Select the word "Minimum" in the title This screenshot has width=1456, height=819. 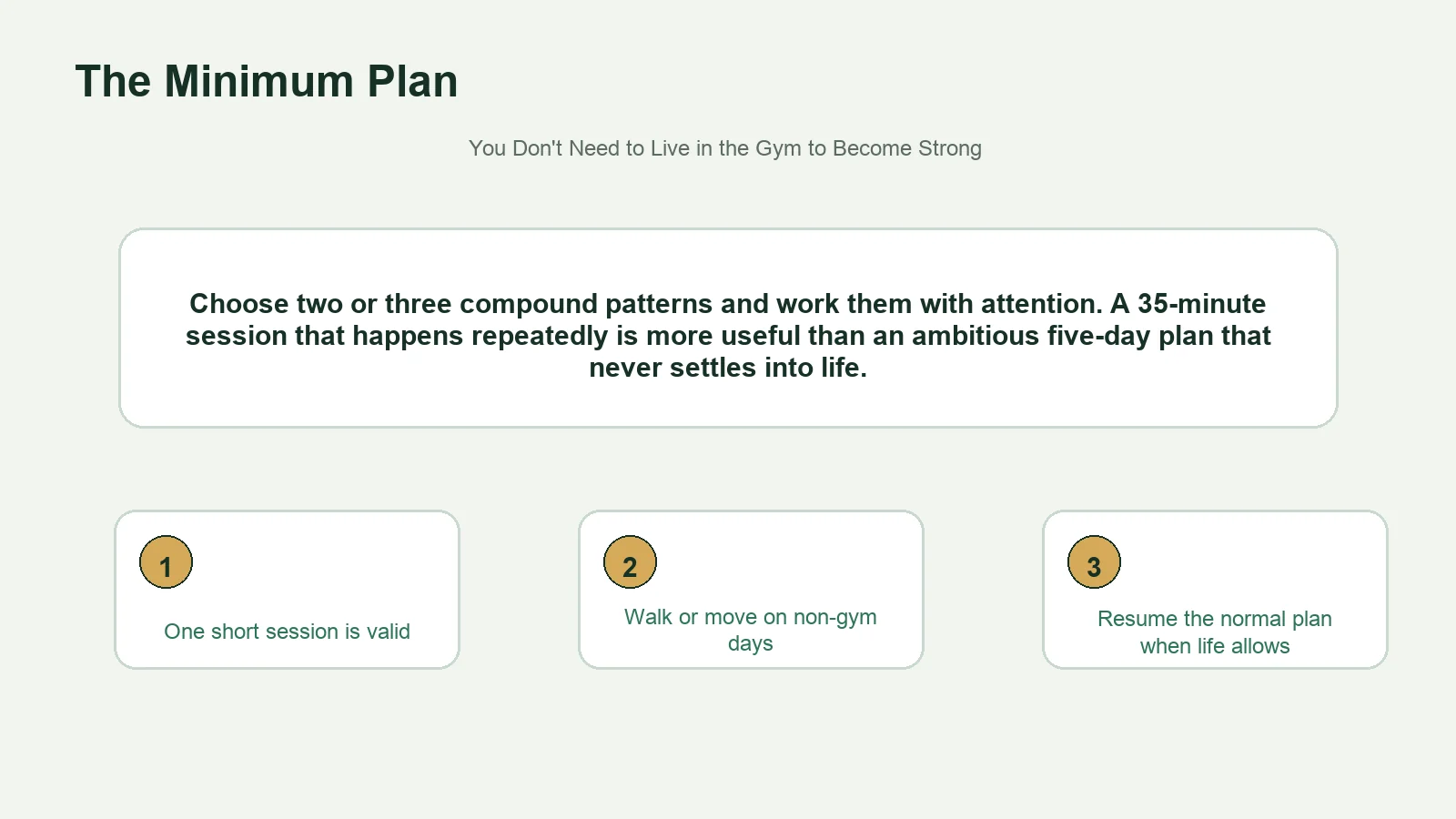coord(259,81)
